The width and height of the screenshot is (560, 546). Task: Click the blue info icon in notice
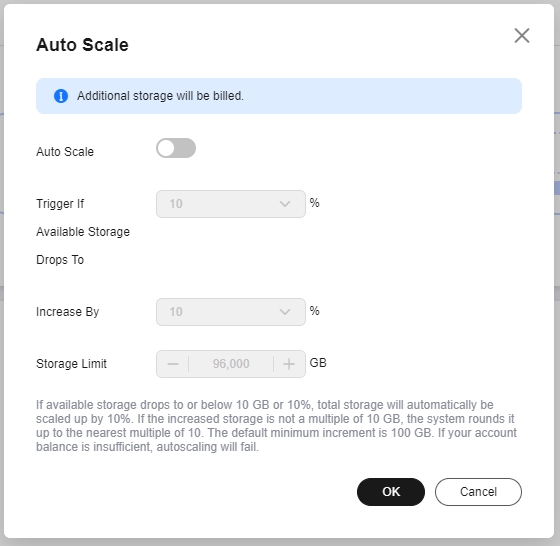coord(61,96)
